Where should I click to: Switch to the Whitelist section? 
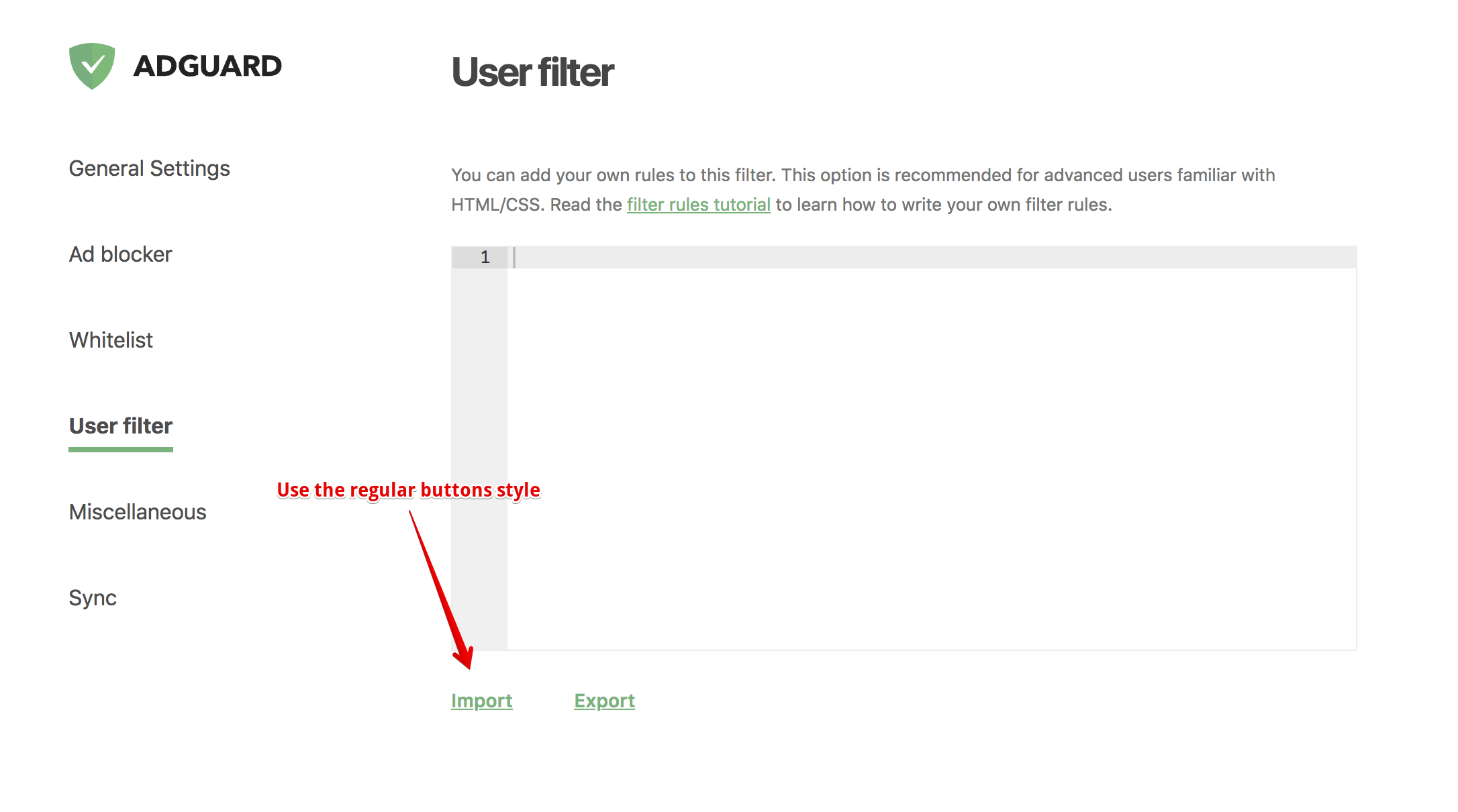click(x=110, y=340)
